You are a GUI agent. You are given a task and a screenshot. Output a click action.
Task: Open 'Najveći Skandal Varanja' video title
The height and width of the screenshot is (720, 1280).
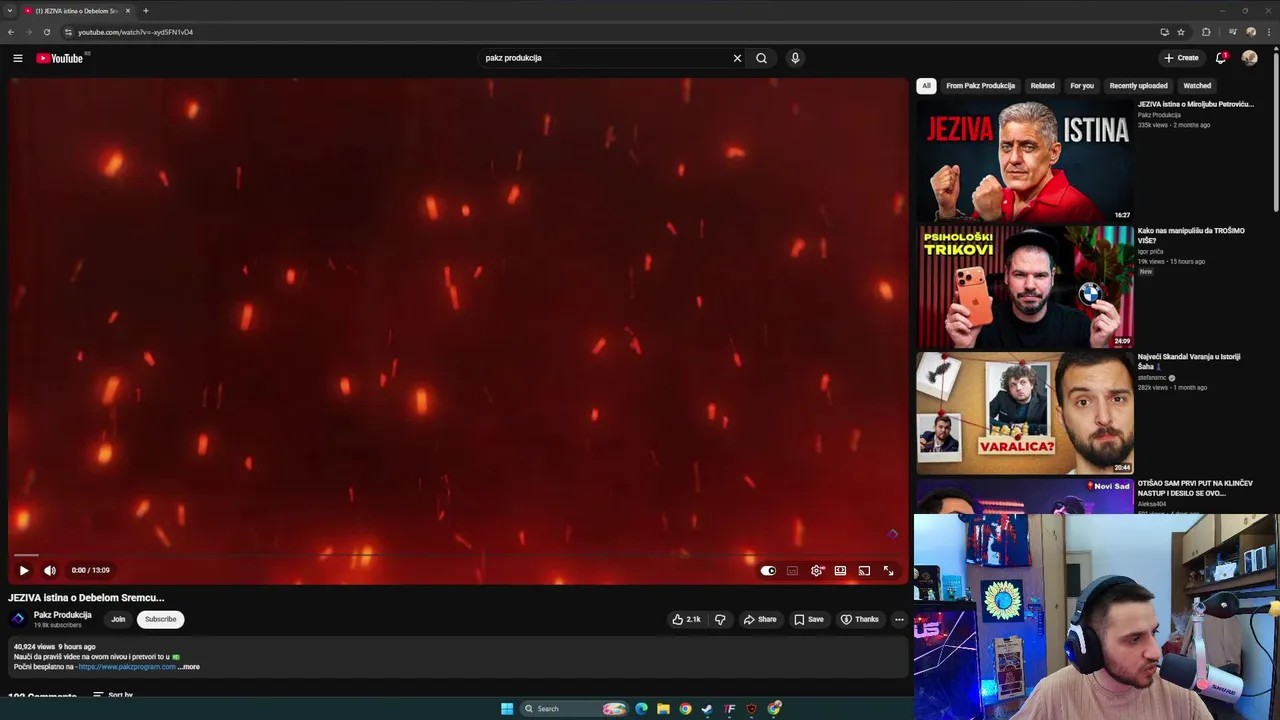pos(1189,362)
